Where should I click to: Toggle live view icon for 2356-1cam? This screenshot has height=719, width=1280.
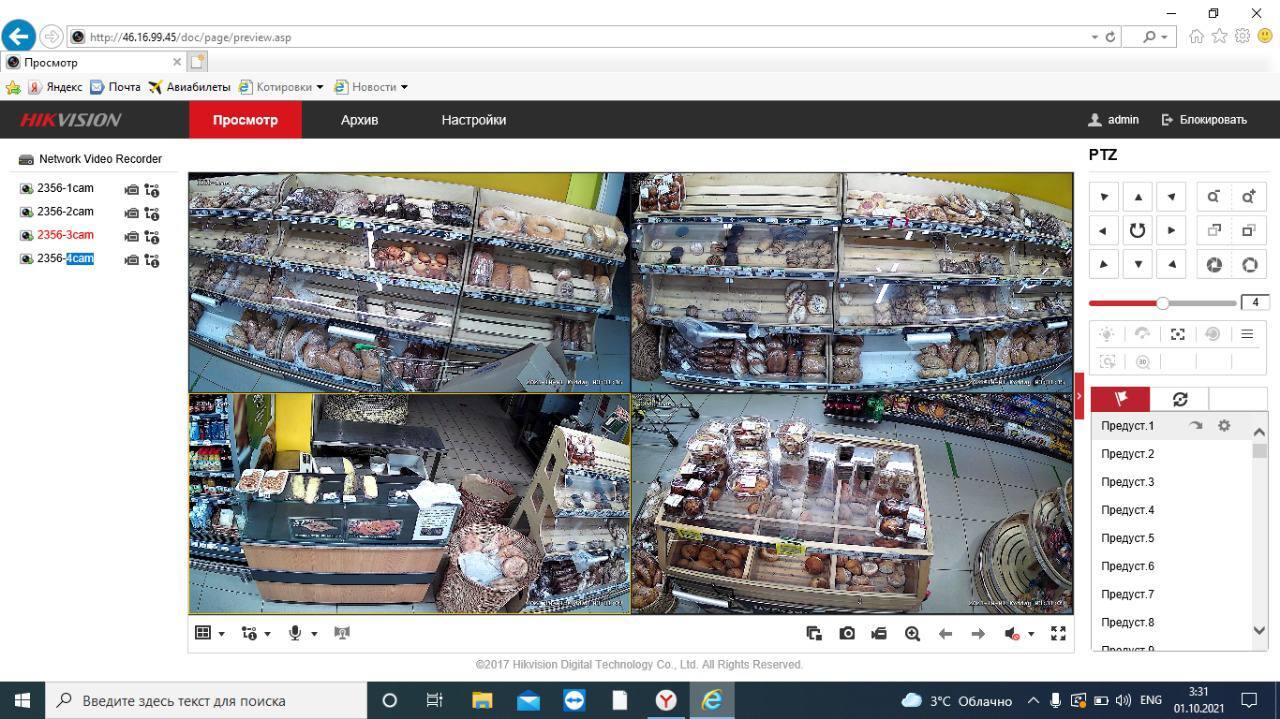point(26,189)
